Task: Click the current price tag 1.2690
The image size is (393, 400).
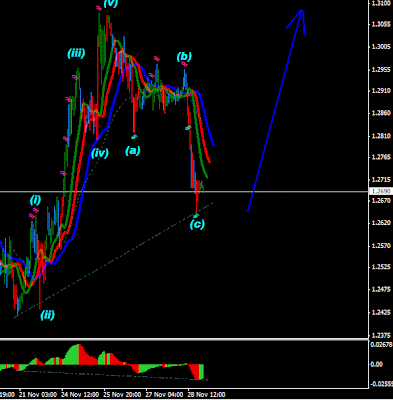Action: [x=380, y=192]
